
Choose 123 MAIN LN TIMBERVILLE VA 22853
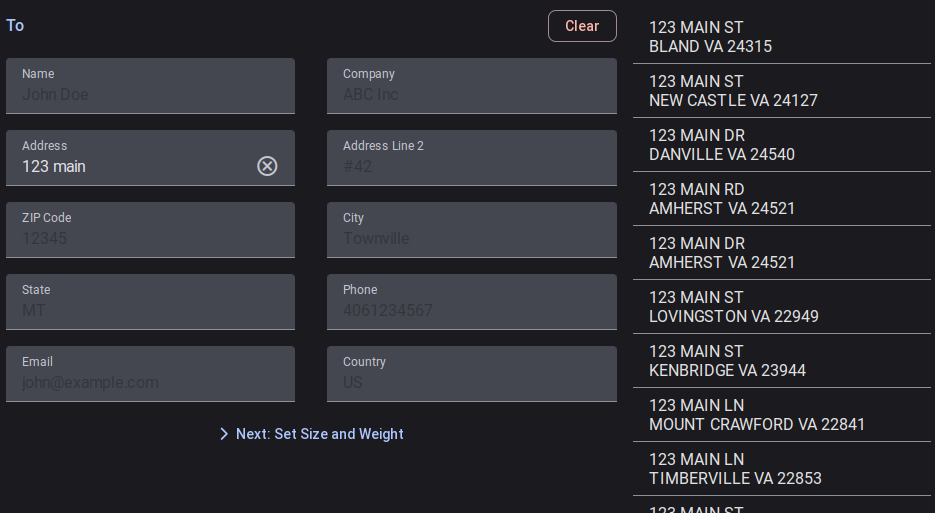point(781,469)
